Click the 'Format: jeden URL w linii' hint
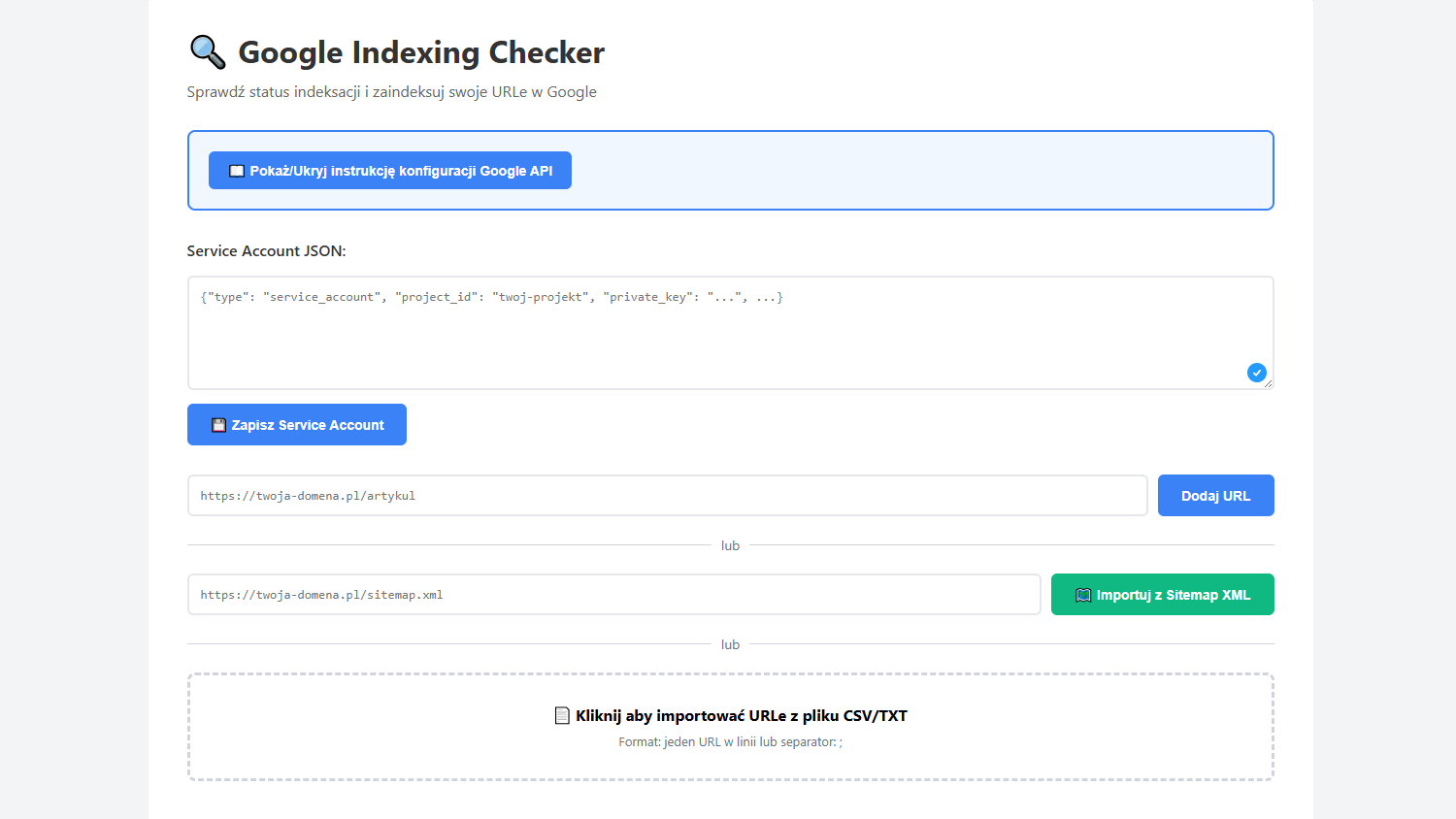 click(x=730, y=742)
